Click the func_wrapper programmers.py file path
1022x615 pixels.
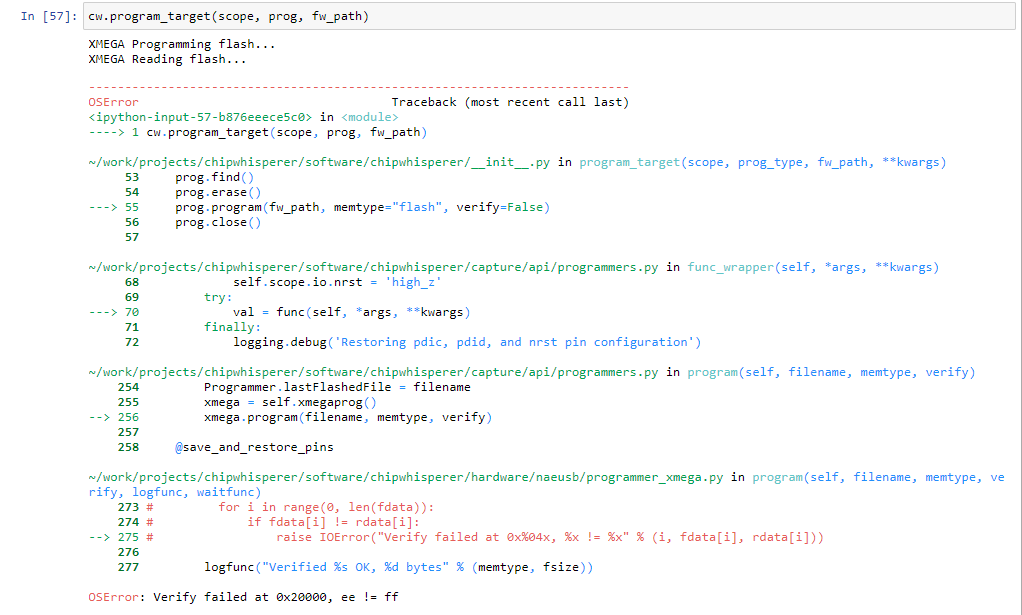(373, 267)
